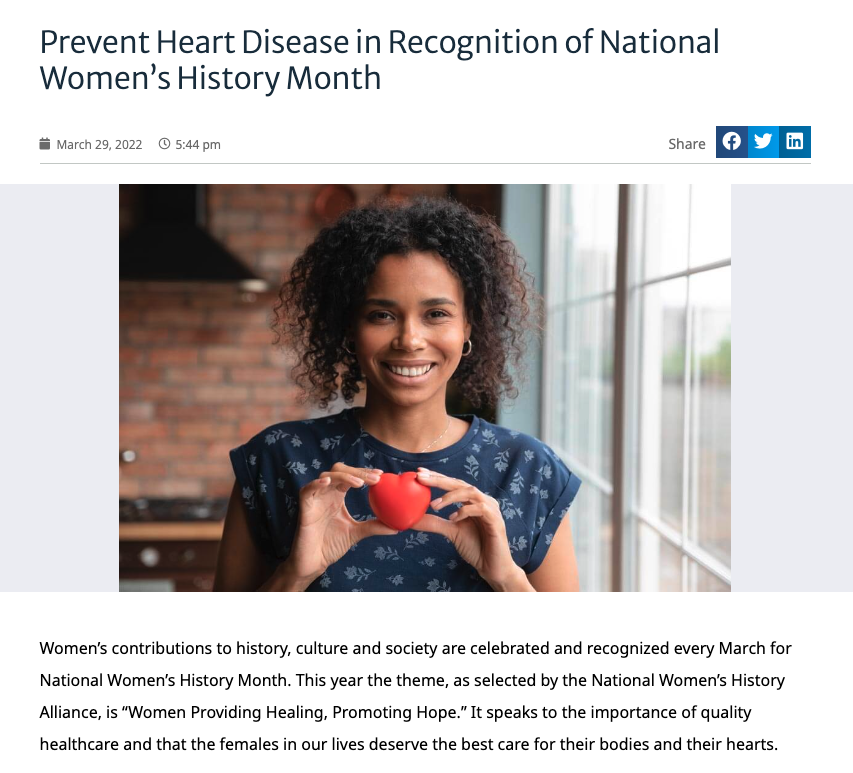Click the gray area right of the photo
Viewport: 853px width, 773px height.
[x=792, y=388]
